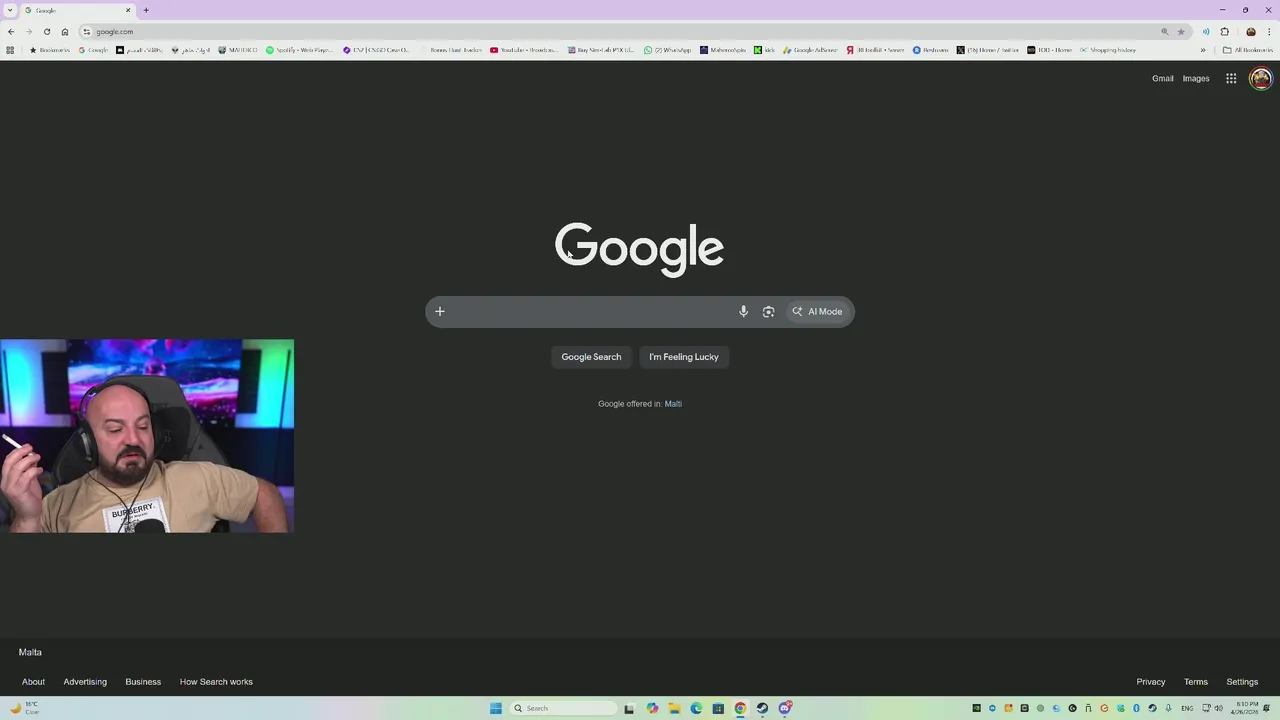This screenshot has height=720, width=1280.
Task: Click the Google Search button
Action: pyautogui.click(x=591, y=357)
